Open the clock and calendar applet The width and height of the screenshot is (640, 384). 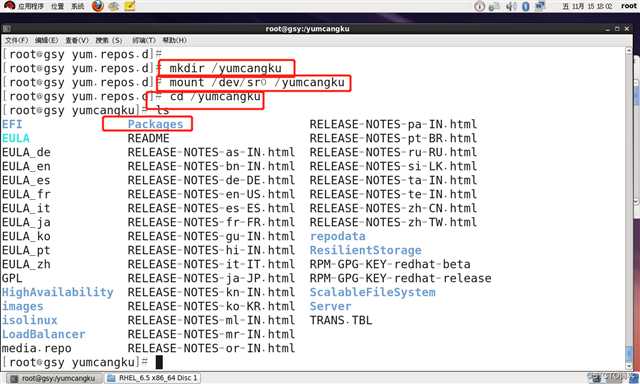587,6
